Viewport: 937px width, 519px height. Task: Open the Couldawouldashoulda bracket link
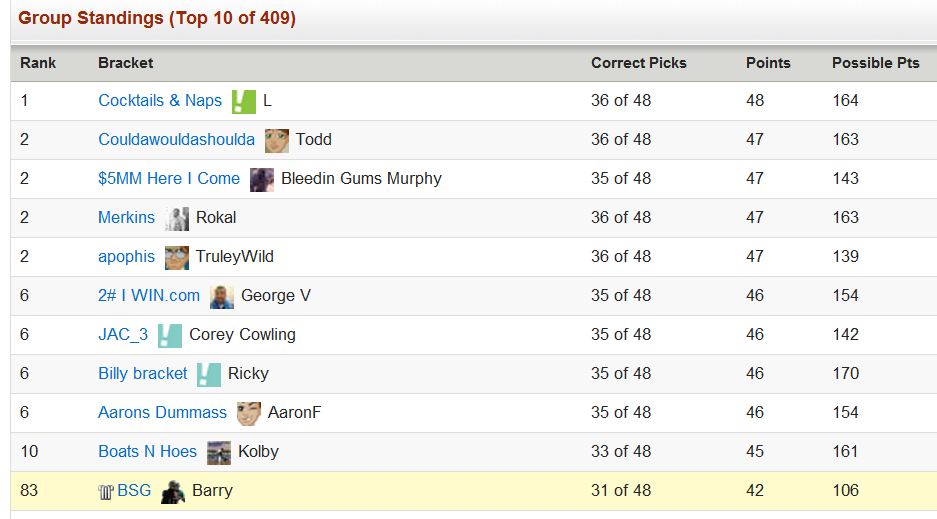[x=176, y=139]
